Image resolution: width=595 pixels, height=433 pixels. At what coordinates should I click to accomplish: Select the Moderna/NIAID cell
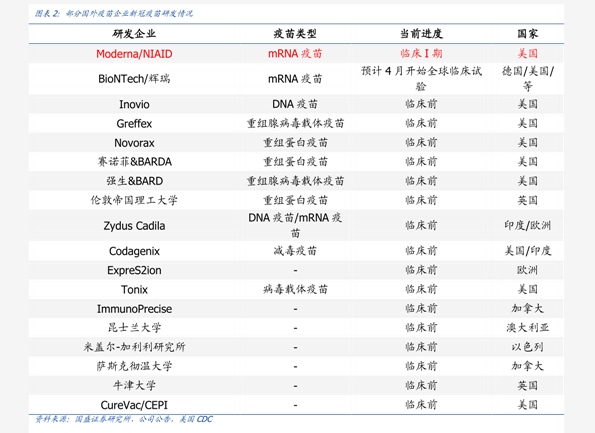coord(134,54)
